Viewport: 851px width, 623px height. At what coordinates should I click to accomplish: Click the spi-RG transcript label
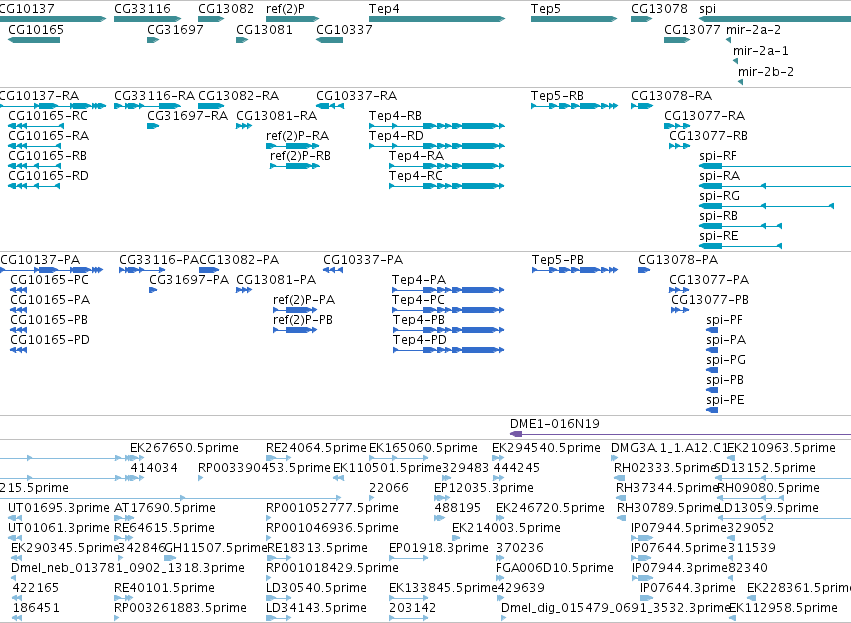tap(719, 196)
